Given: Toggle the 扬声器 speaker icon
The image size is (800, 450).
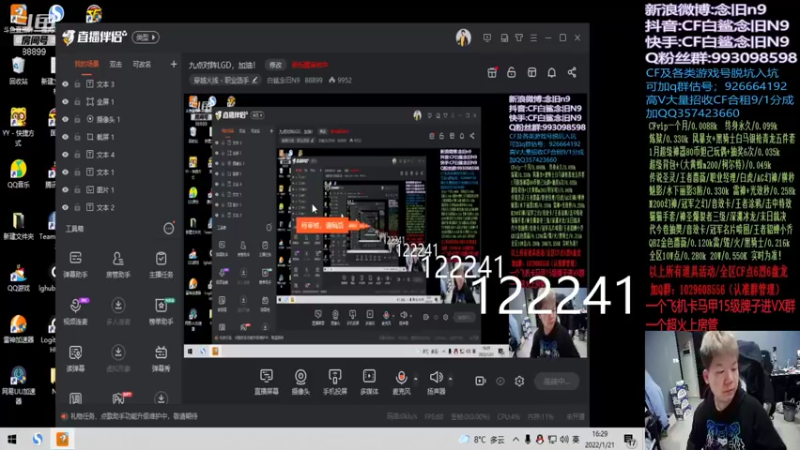Looking at the screenshot, I should pyautogui.click(x=436, y=382).
